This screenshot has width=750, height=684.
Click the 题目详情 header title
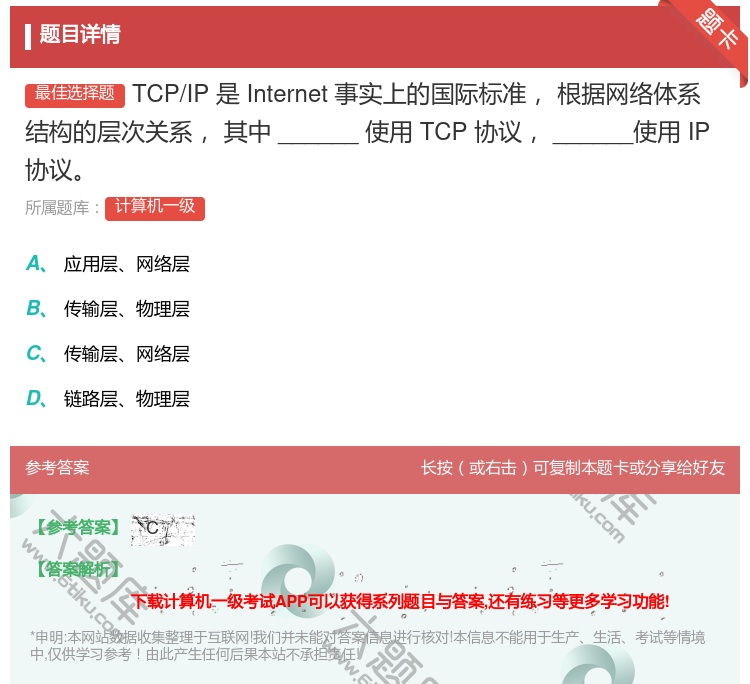tap(80, 34)
